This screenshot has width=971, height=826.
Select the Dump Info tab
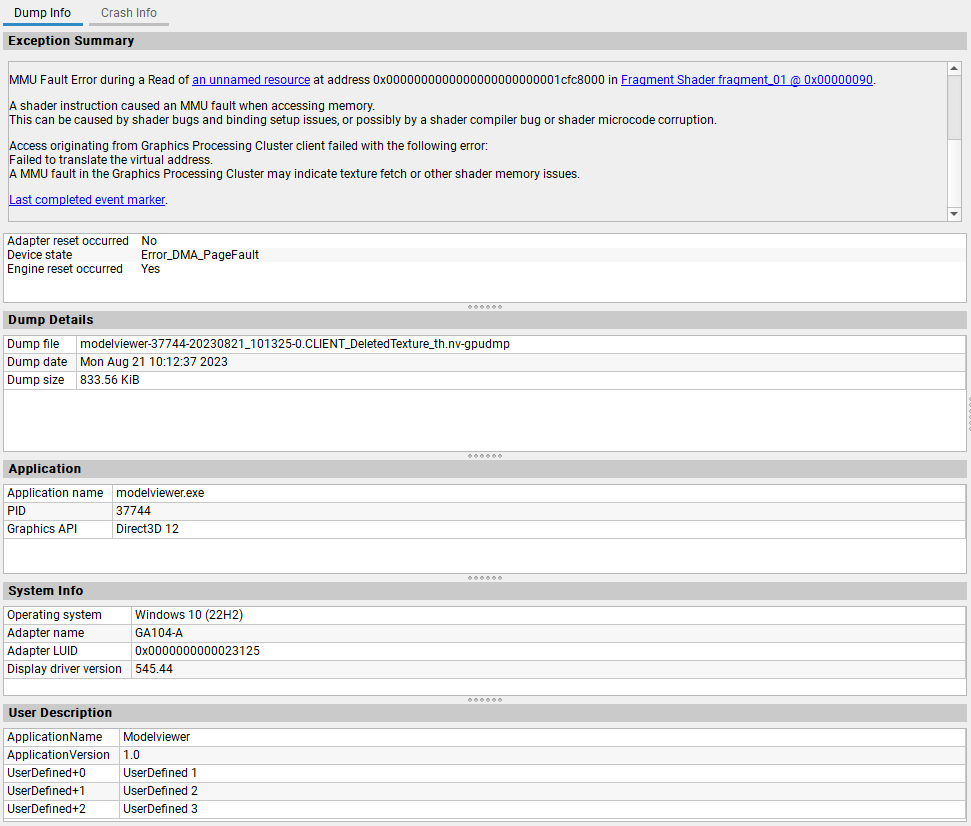[x=43, y=13]
